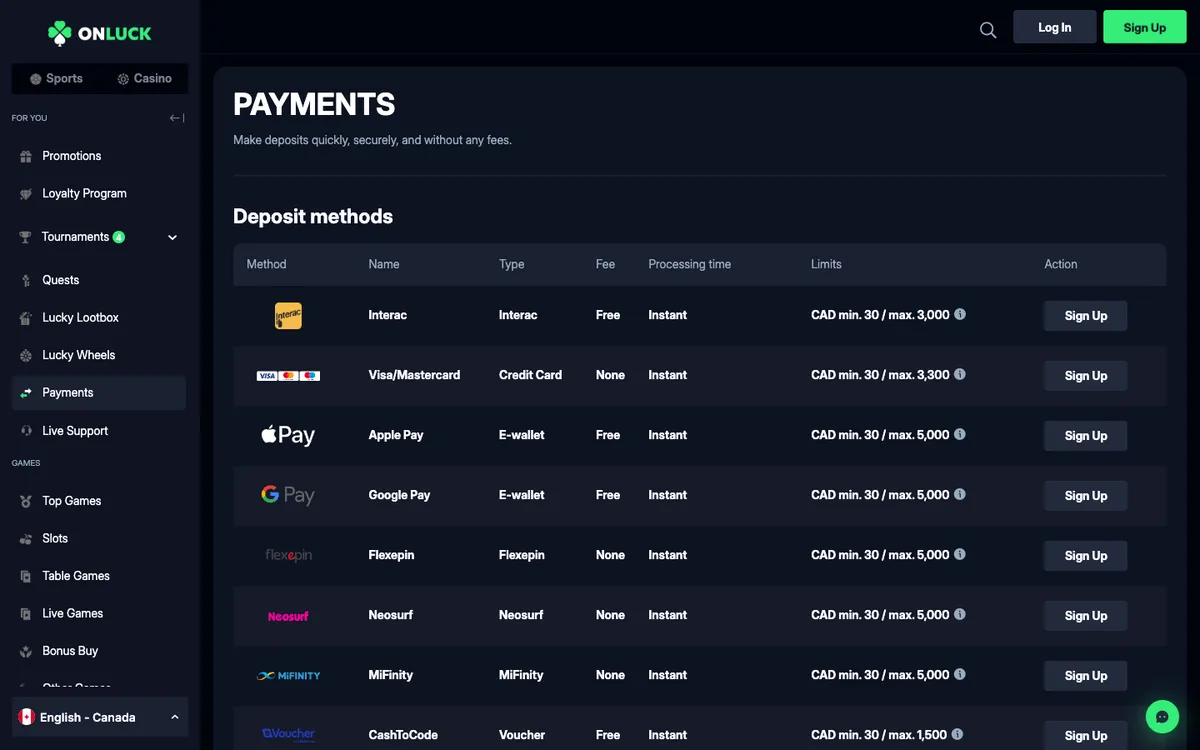Screen dimensions: 1200x750
Task: Click the Promotions gift icon
Action: click(x=26, y=157)
